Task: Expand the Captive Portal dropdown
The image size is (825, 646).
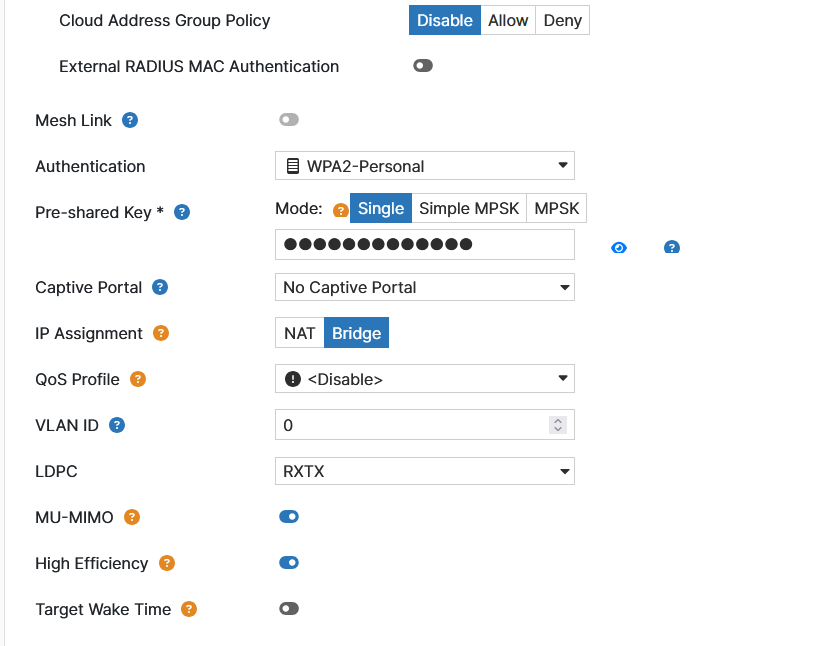Action: pos(425,287)
